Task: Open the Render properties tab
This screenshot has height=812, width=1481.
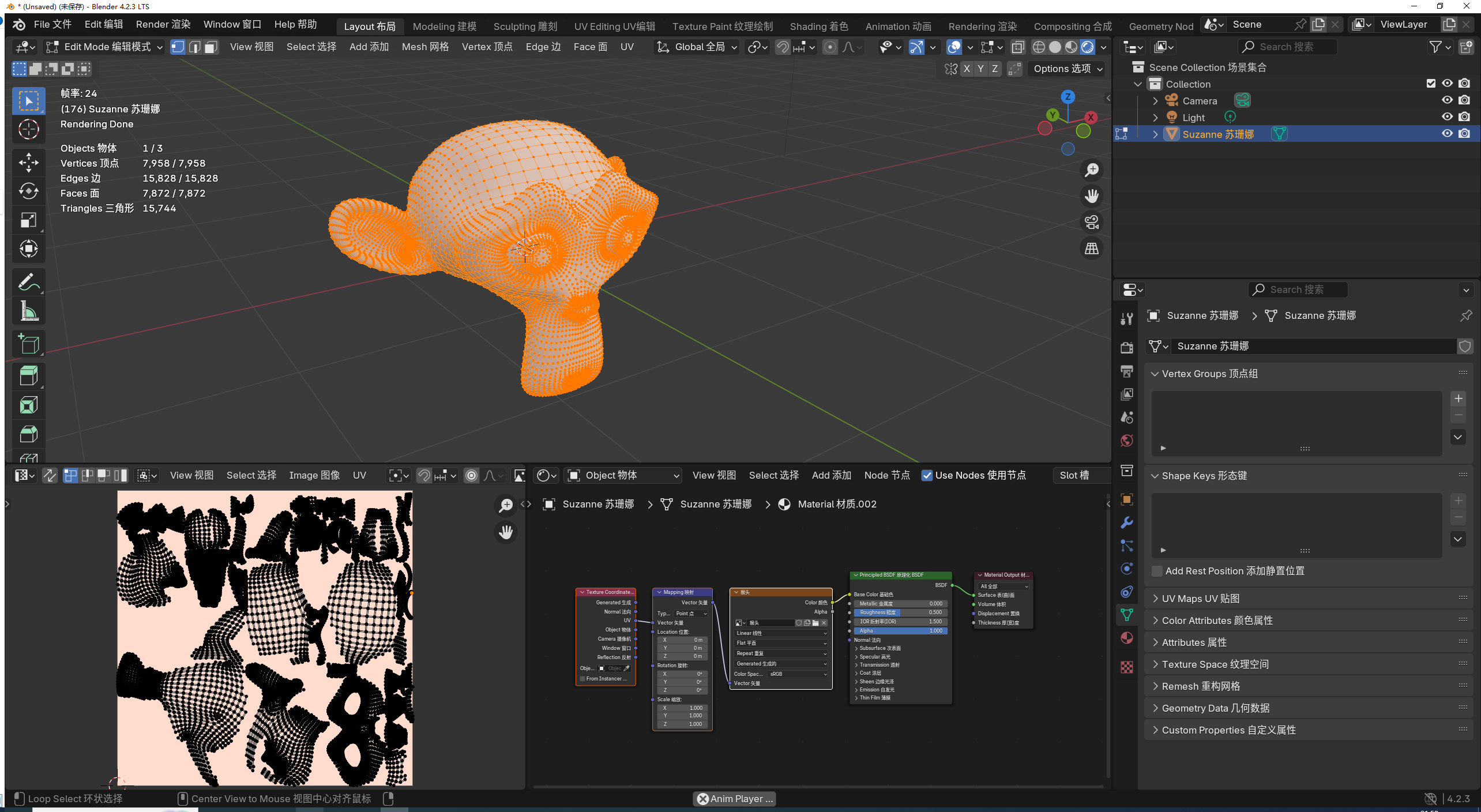Action: coord(1127,347)
